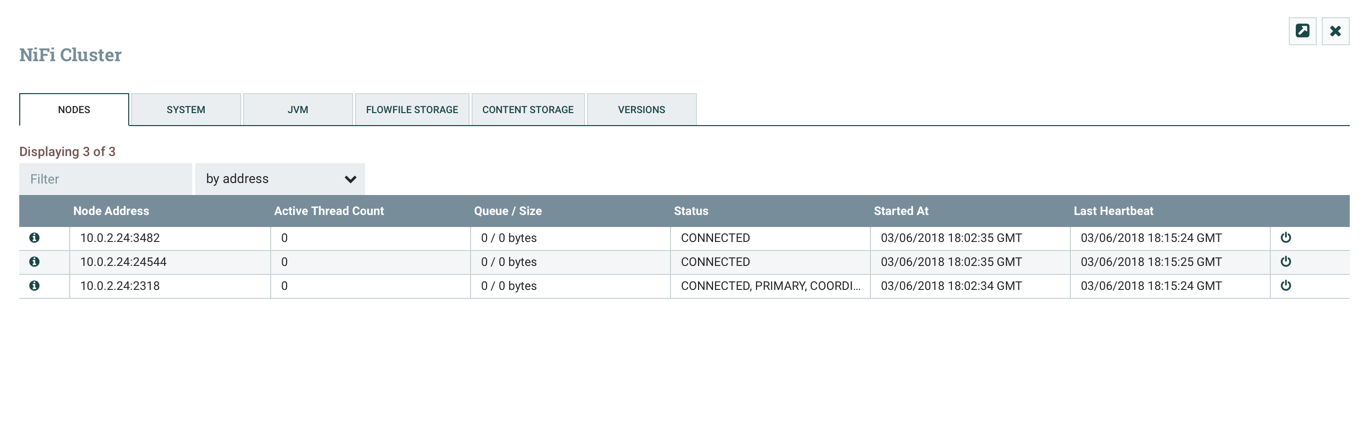Show the FlowFile Storage tab
Screen dimensions: 1366x422
click(x=412, y=110)
